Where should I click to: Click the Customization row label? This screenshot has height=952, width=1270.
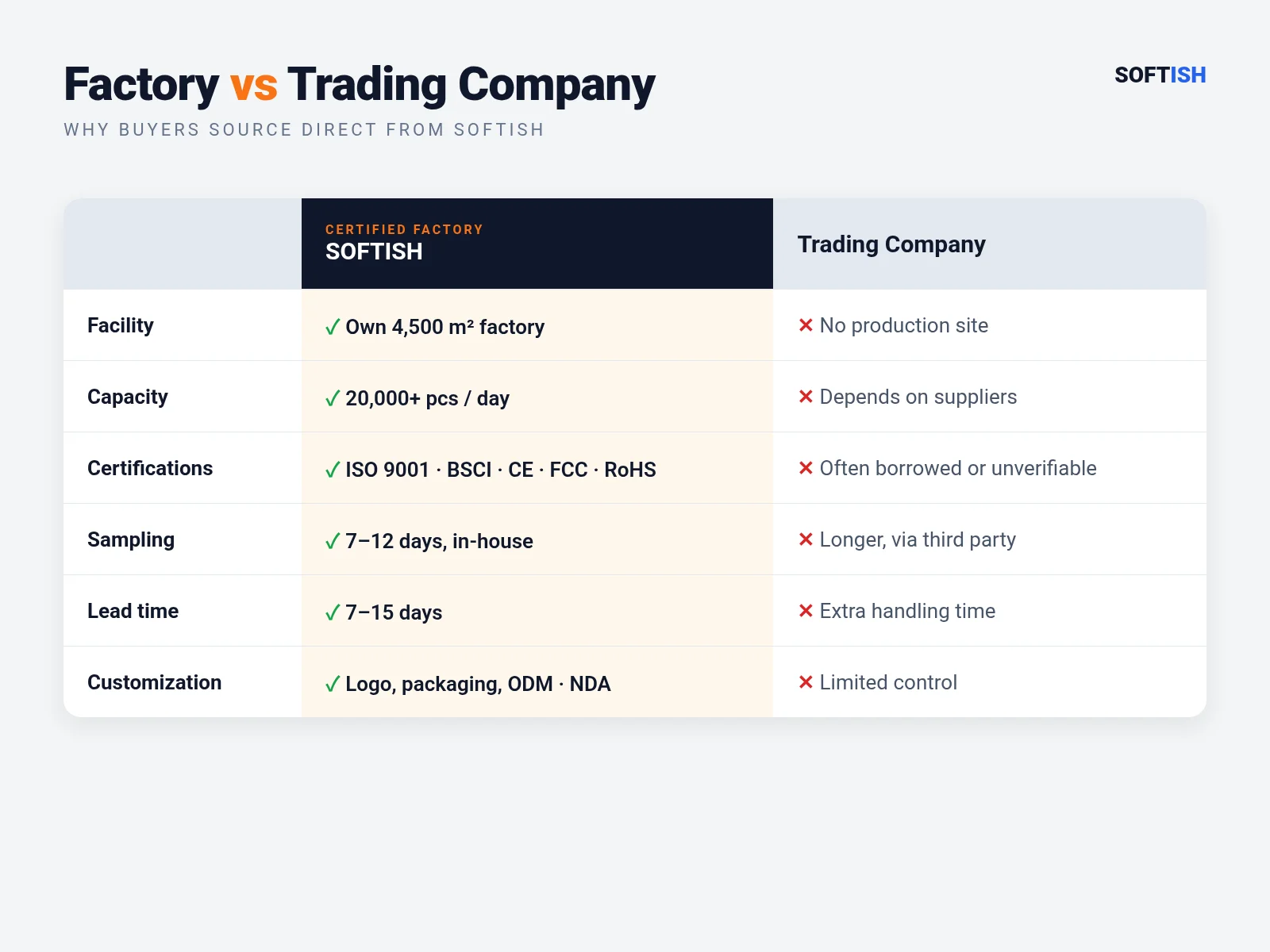click(x=155, y=682)
